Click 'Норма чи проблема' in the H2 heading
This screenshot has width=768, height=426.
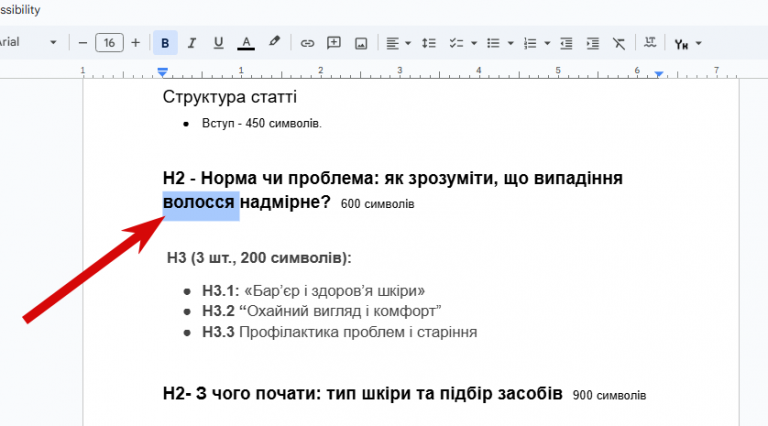[290, 178]
